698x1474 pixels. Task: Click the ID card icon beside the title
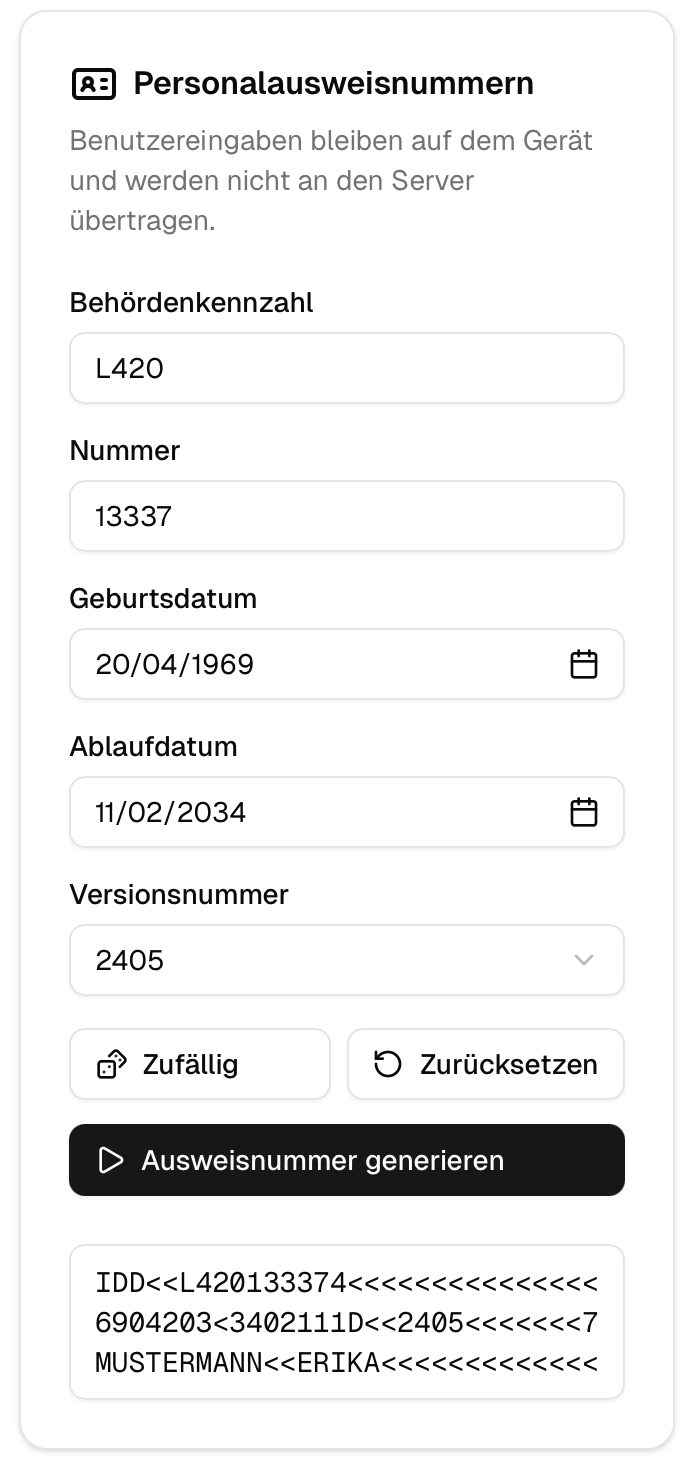pos(94,84)
